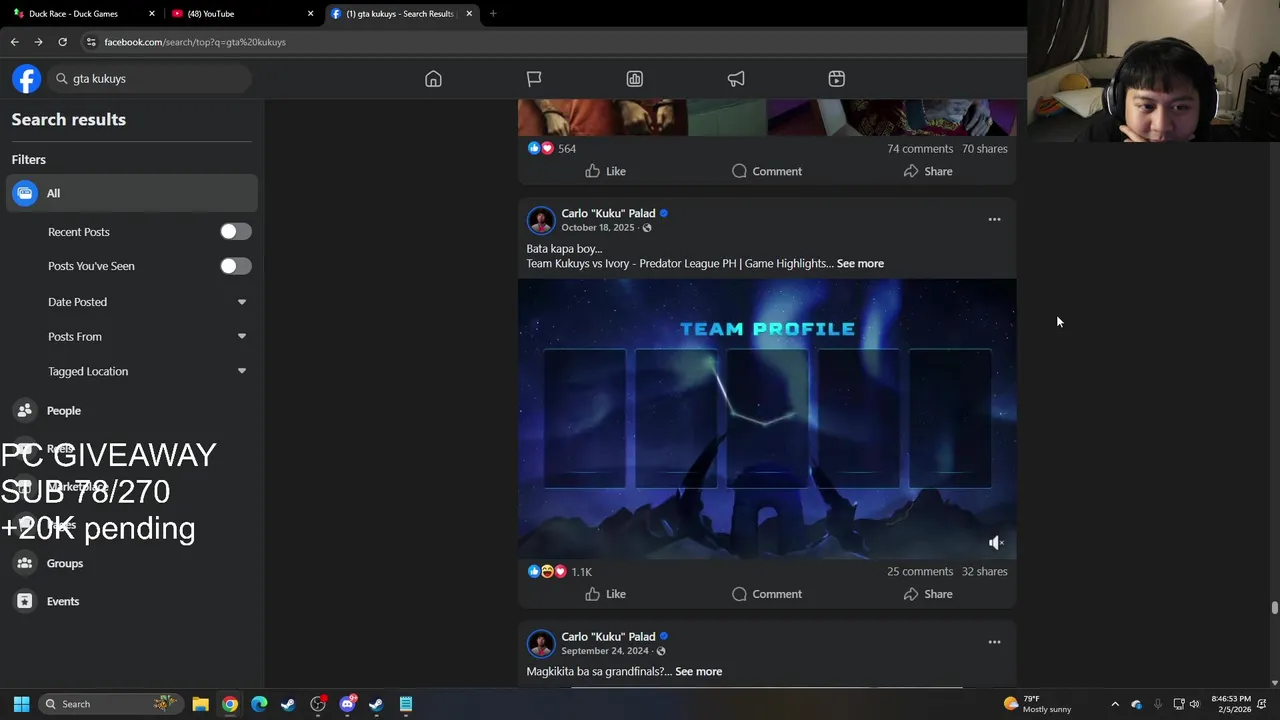Click Carlo Palad avatar on October 18 post
Image resolution: width=1280 pixels, height=720 pixels.
(541, 220)
